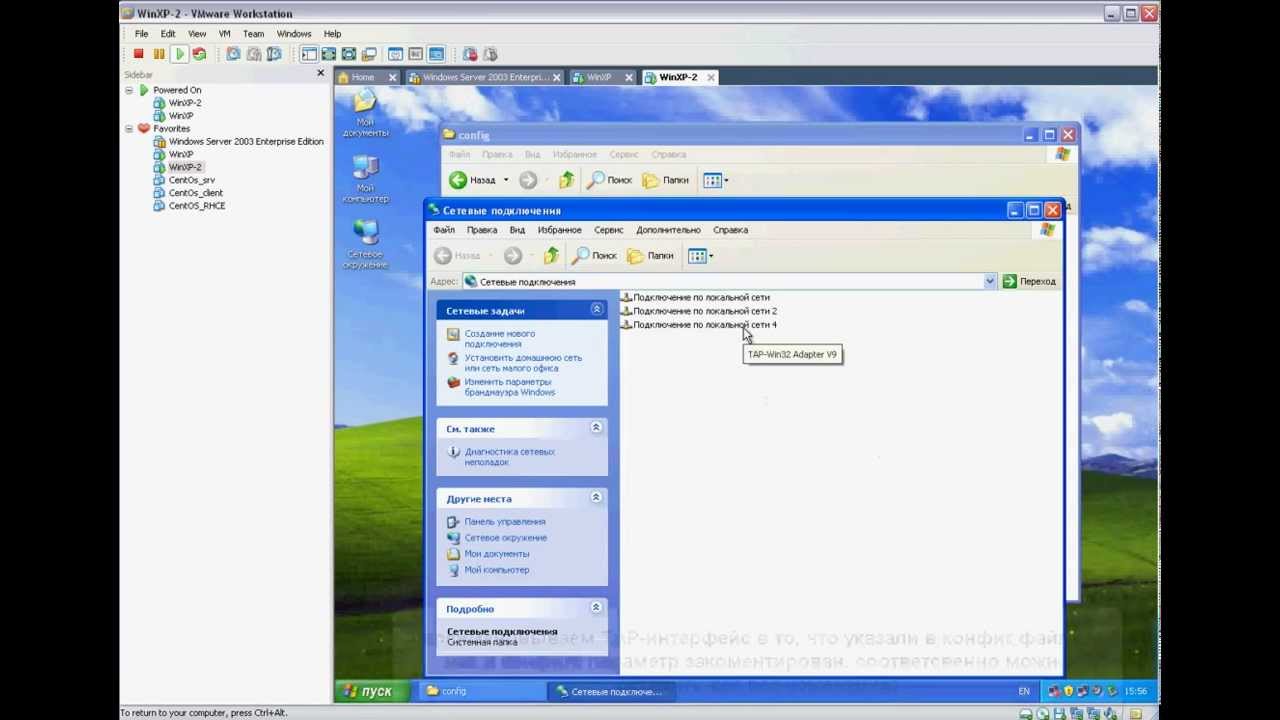Click the Full Screen mode icon
The width and height of the screenshot is (1280, 720).
[349, 54]
